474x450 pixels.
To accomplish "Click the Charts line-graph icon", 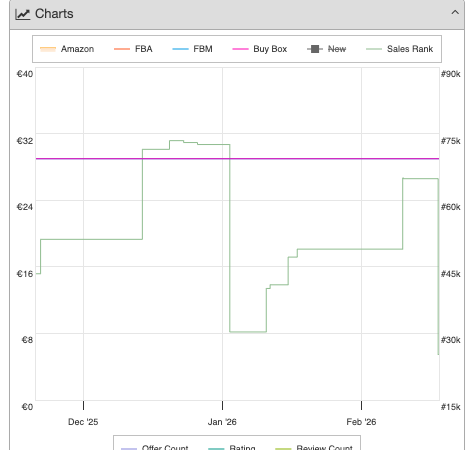I will point(23,14).
